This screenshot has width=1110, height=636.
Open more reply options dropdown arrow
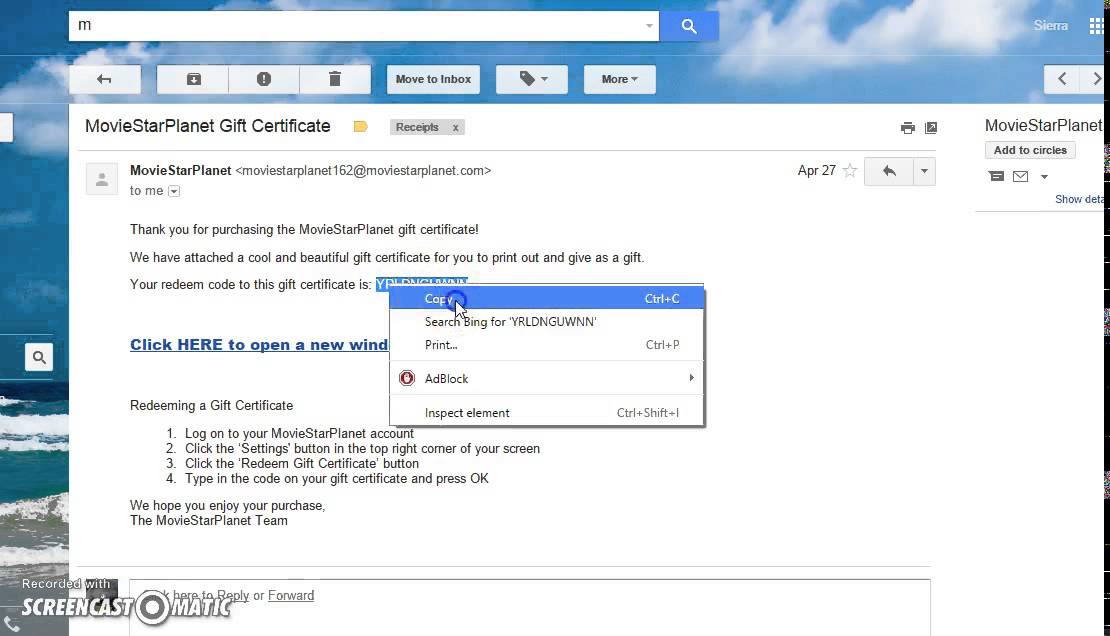click(924, 171)
